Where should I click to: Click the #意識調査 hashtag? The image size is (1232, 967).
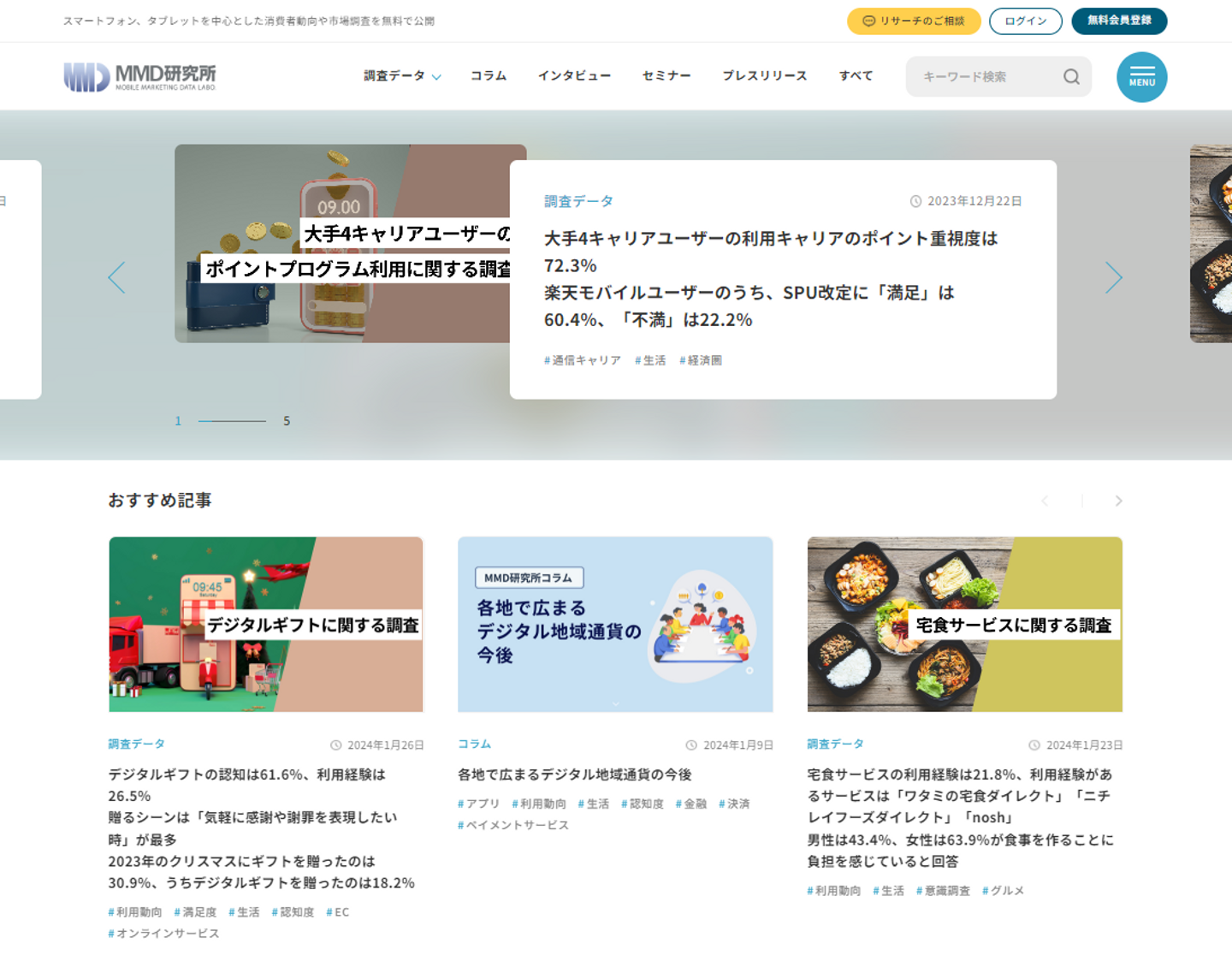coord(943,891)
